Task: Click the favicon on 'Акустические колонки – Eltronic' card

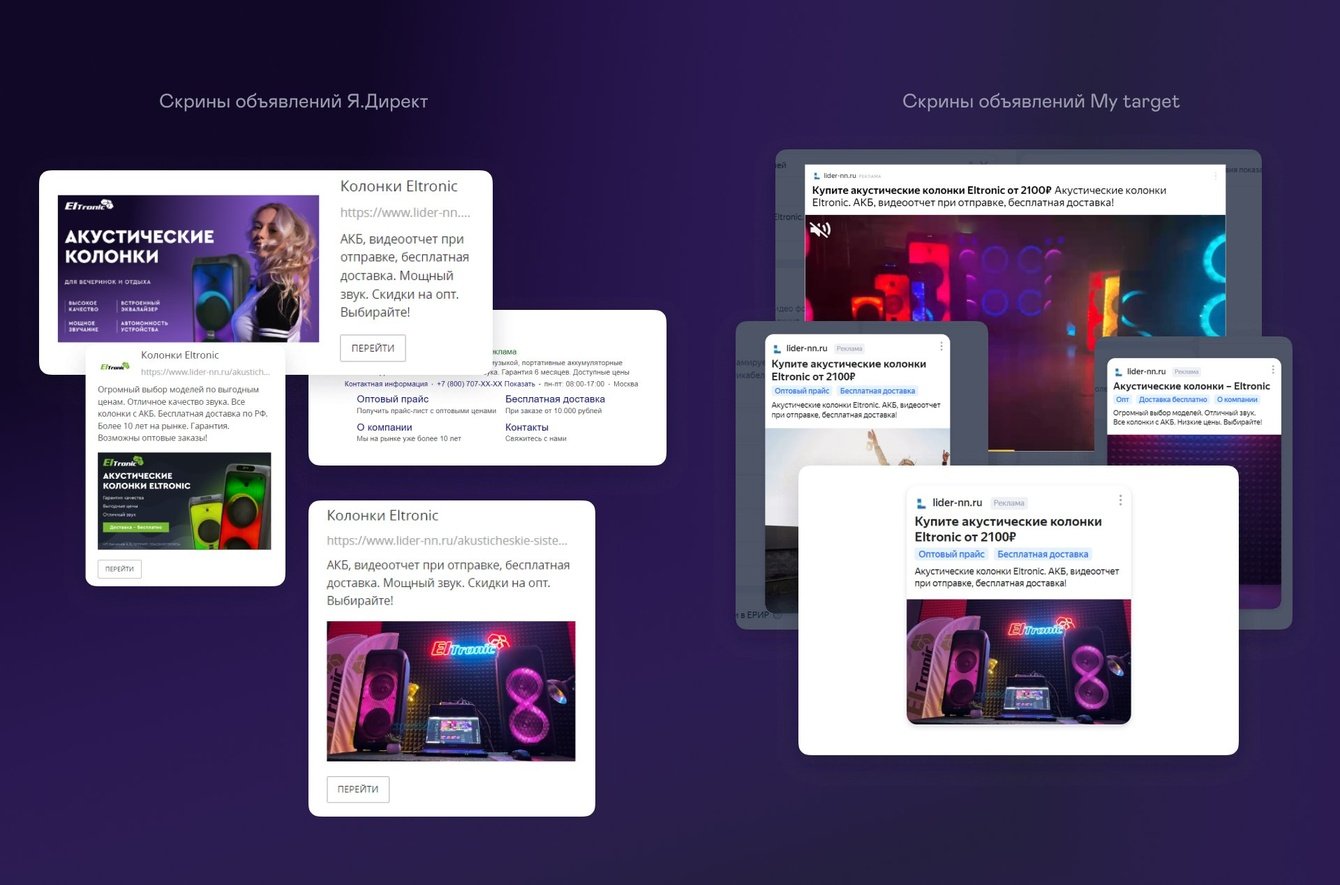Action: [1118, 371]
